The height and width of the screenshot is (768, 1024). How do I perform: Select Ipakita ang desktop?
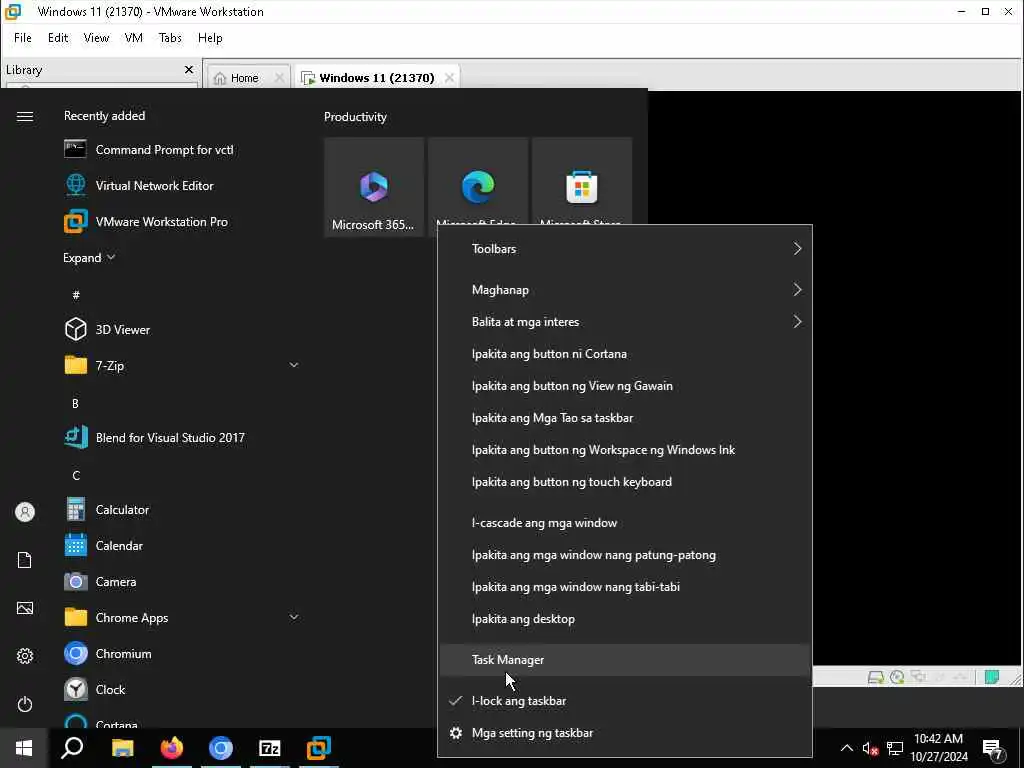tap(625, 618)
